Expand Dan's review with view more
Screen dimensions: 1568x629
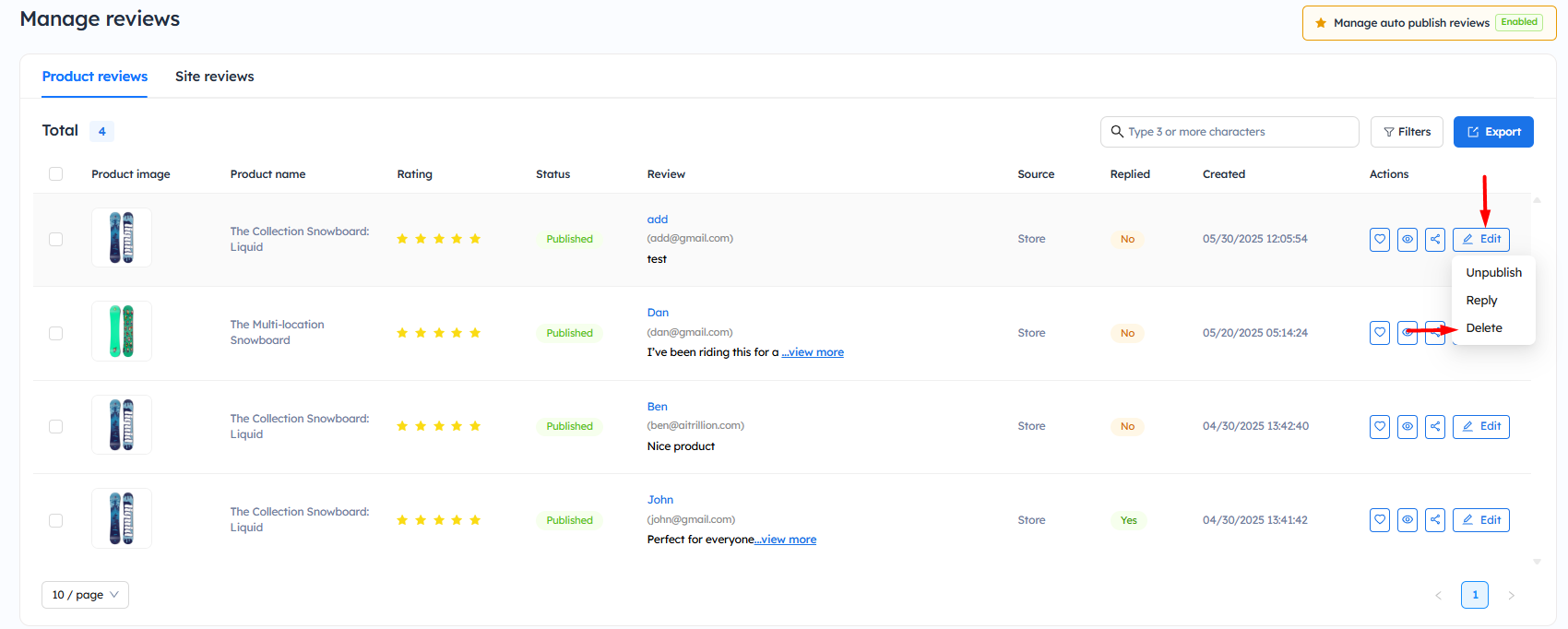tap(813, 352)
